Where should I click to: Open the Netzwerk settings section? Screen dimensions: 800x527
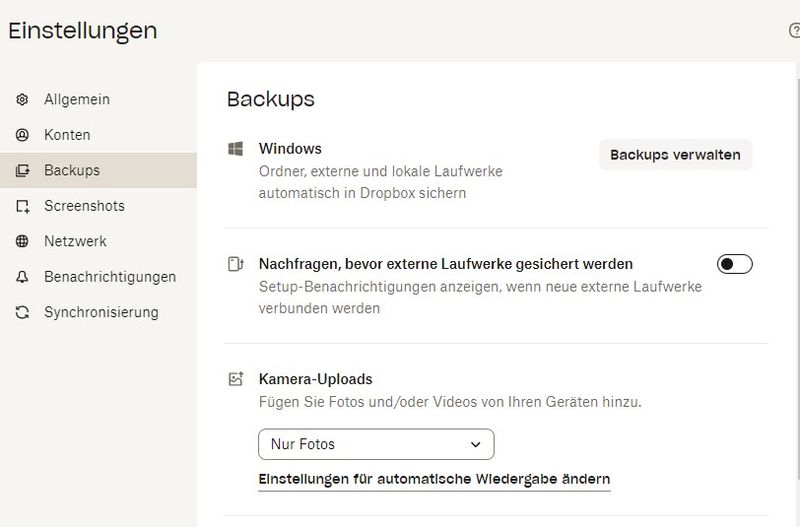[x=75, y=241]
